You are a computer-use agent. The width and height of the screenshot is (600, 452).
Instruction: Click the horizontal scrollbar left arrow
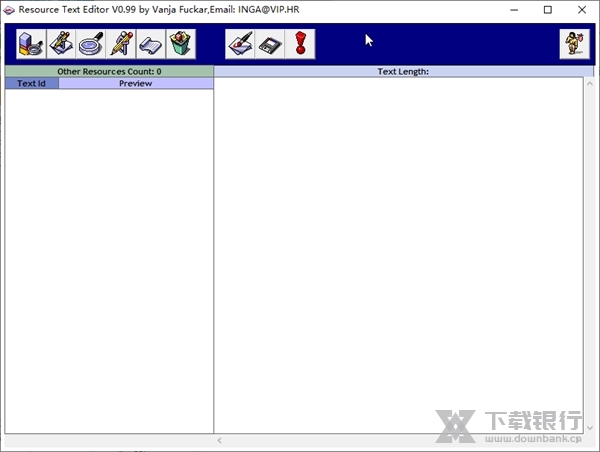219,441
